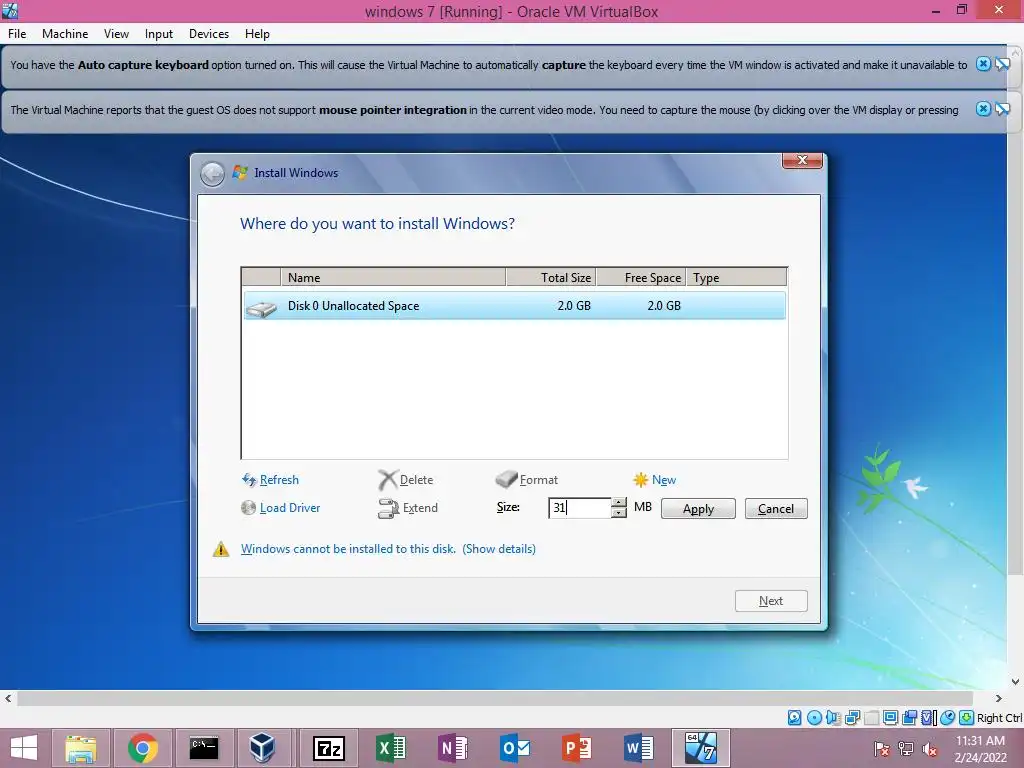Open the Input menu

point(159,34)
